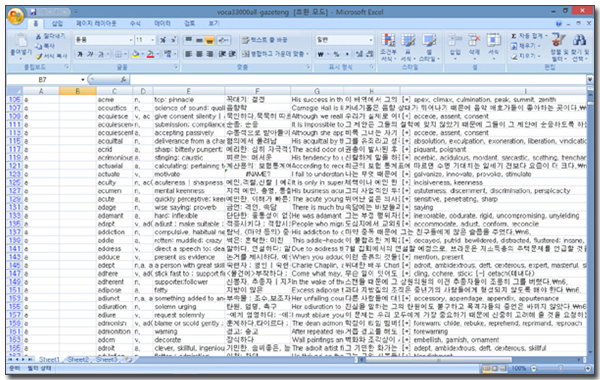This screenshot has width=600, height=380.
Task: Click the red font color icon
Action: click(150, 55)
